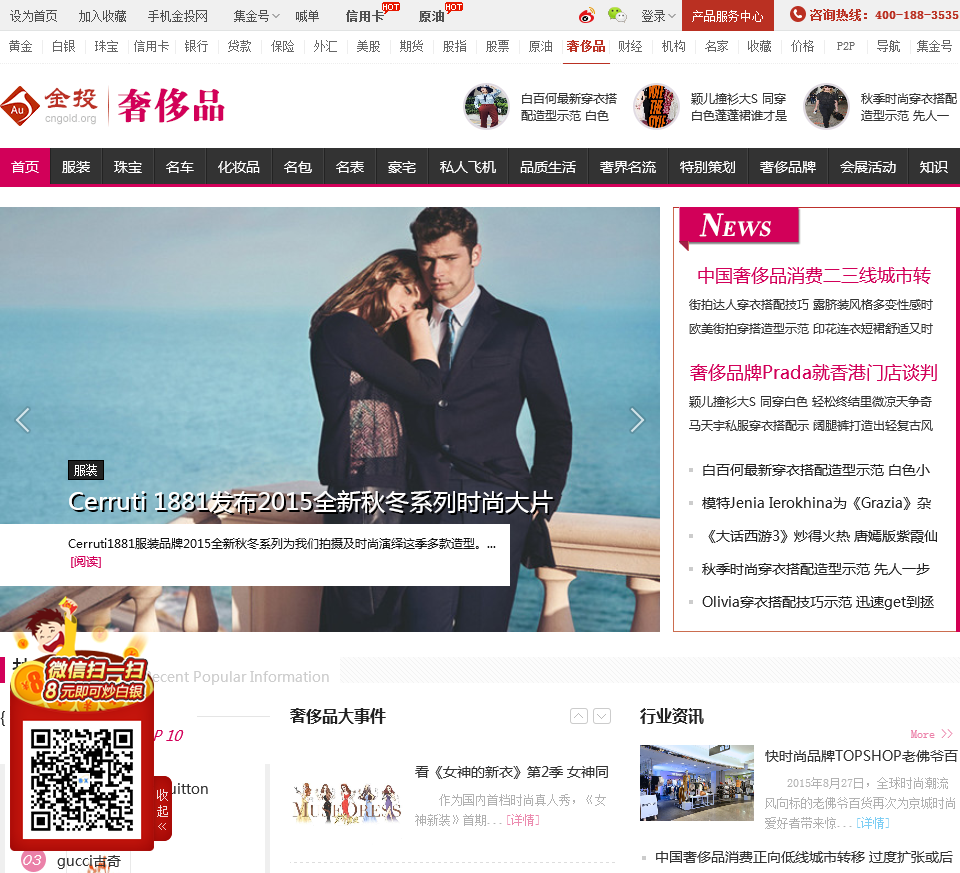
Task: Show next carousel slide arrow
Action: (637, 420)
